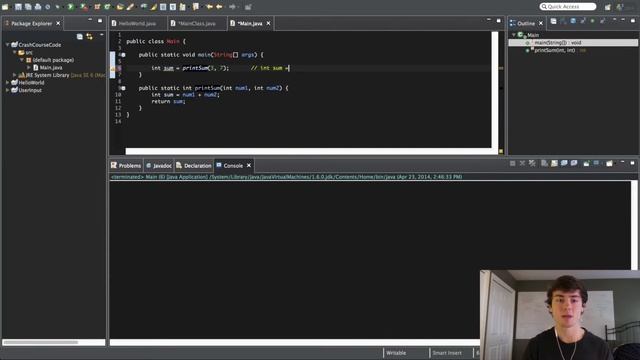The height and width of the screenshot is (360, 640).
Task: Expand the JRE System Library node
Action: click(x=15, y=75)
